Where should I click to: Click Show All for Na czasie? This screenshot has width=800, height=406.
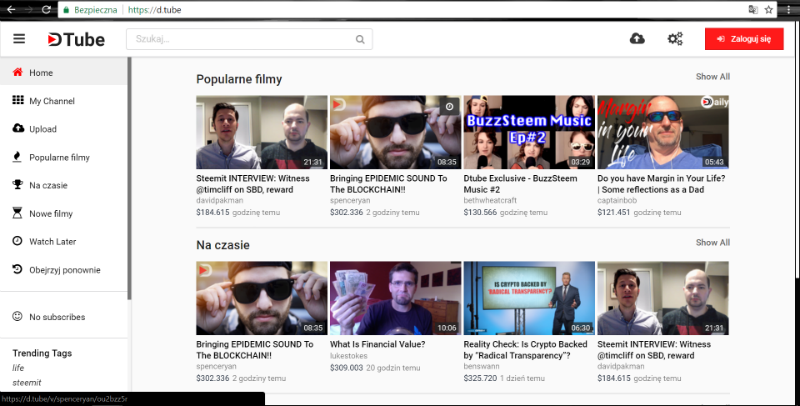(713, 242)
